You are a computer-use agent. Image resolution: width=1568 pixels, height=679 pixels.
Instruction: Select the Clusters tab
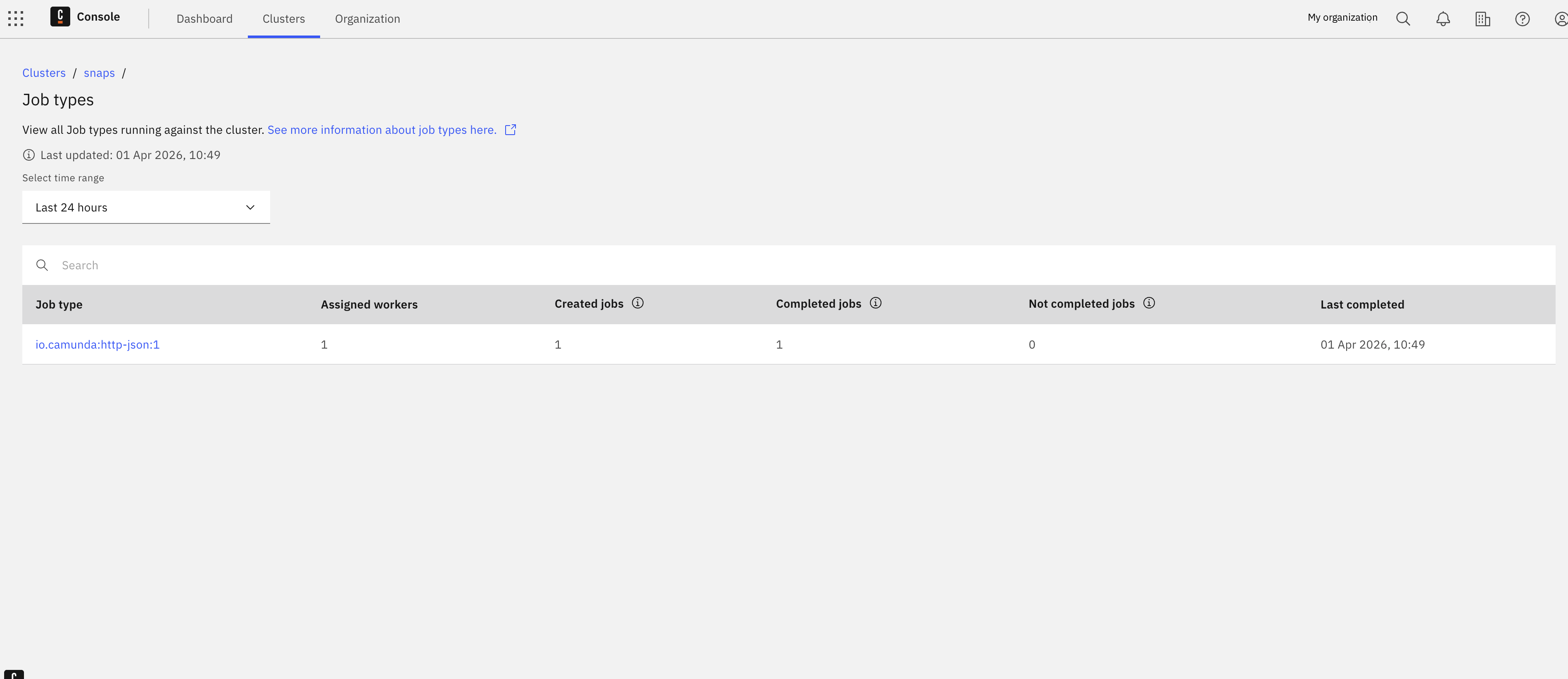click(x=284, y=19)
